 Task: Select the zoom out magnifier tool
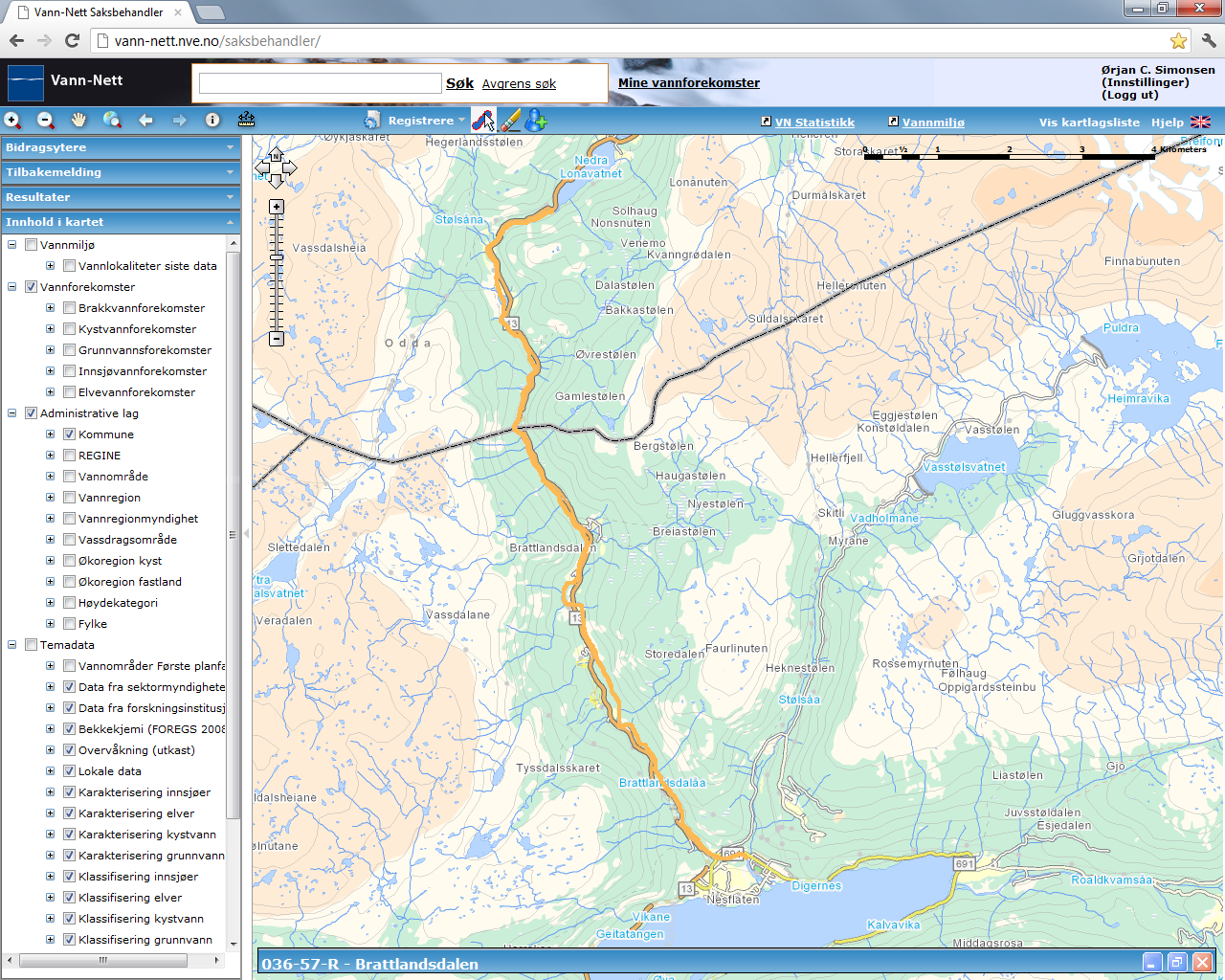(45, 120)
